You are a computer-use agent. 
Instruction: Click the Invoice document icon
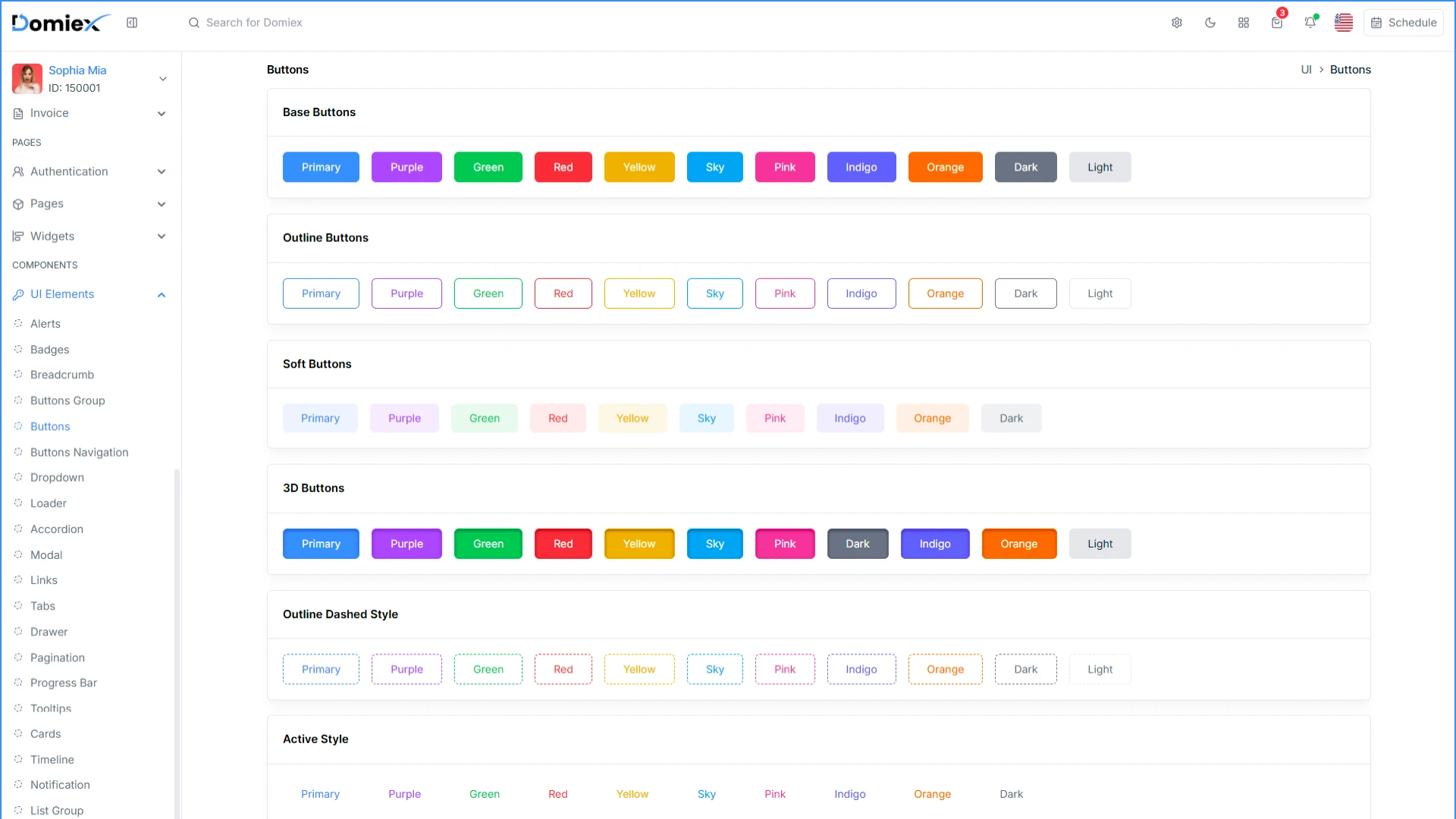pos(18,114)
